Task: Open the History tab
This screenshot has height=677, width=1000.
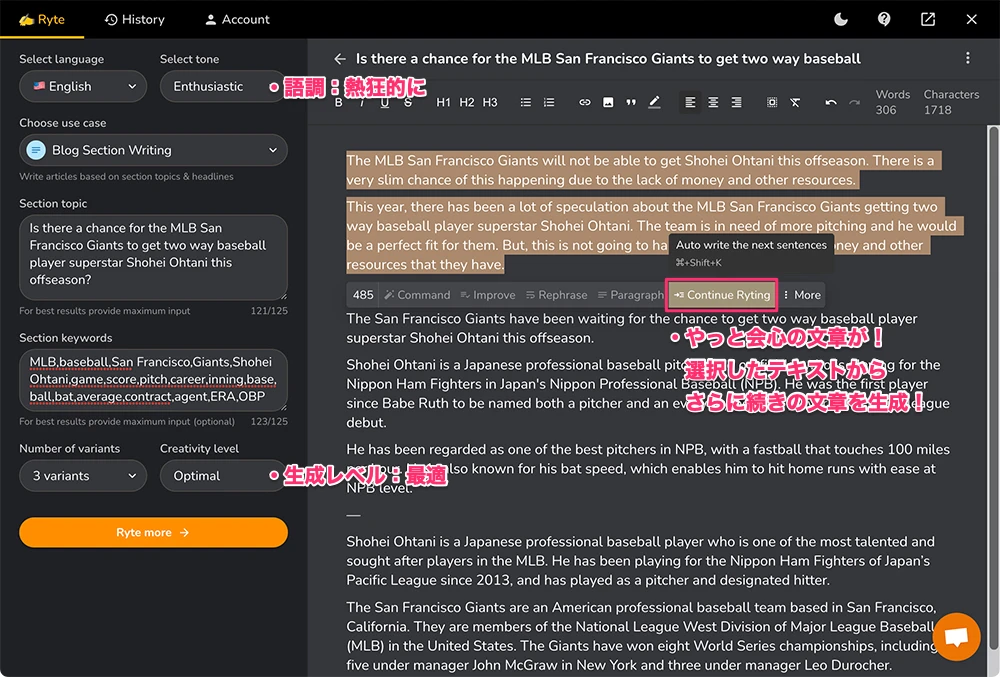Action: (135, 19)
